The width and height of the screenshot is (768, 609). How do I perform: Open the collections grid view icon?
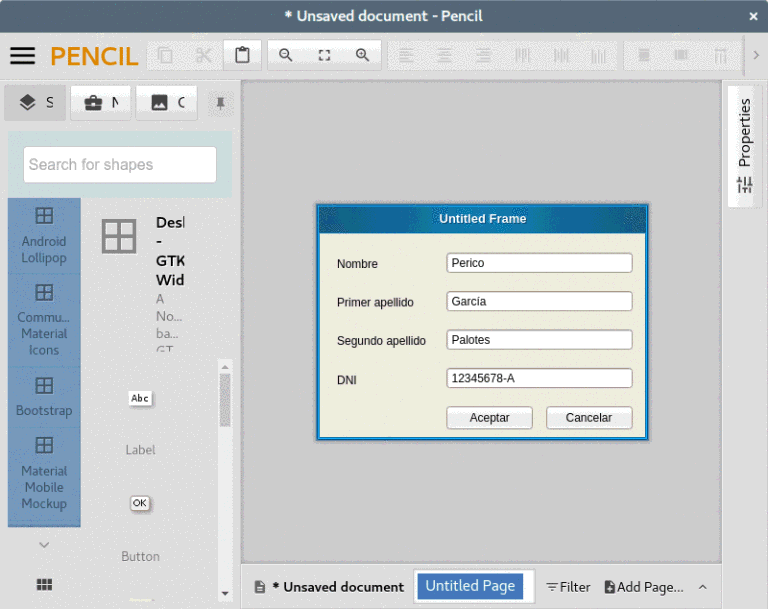[44, 584]
